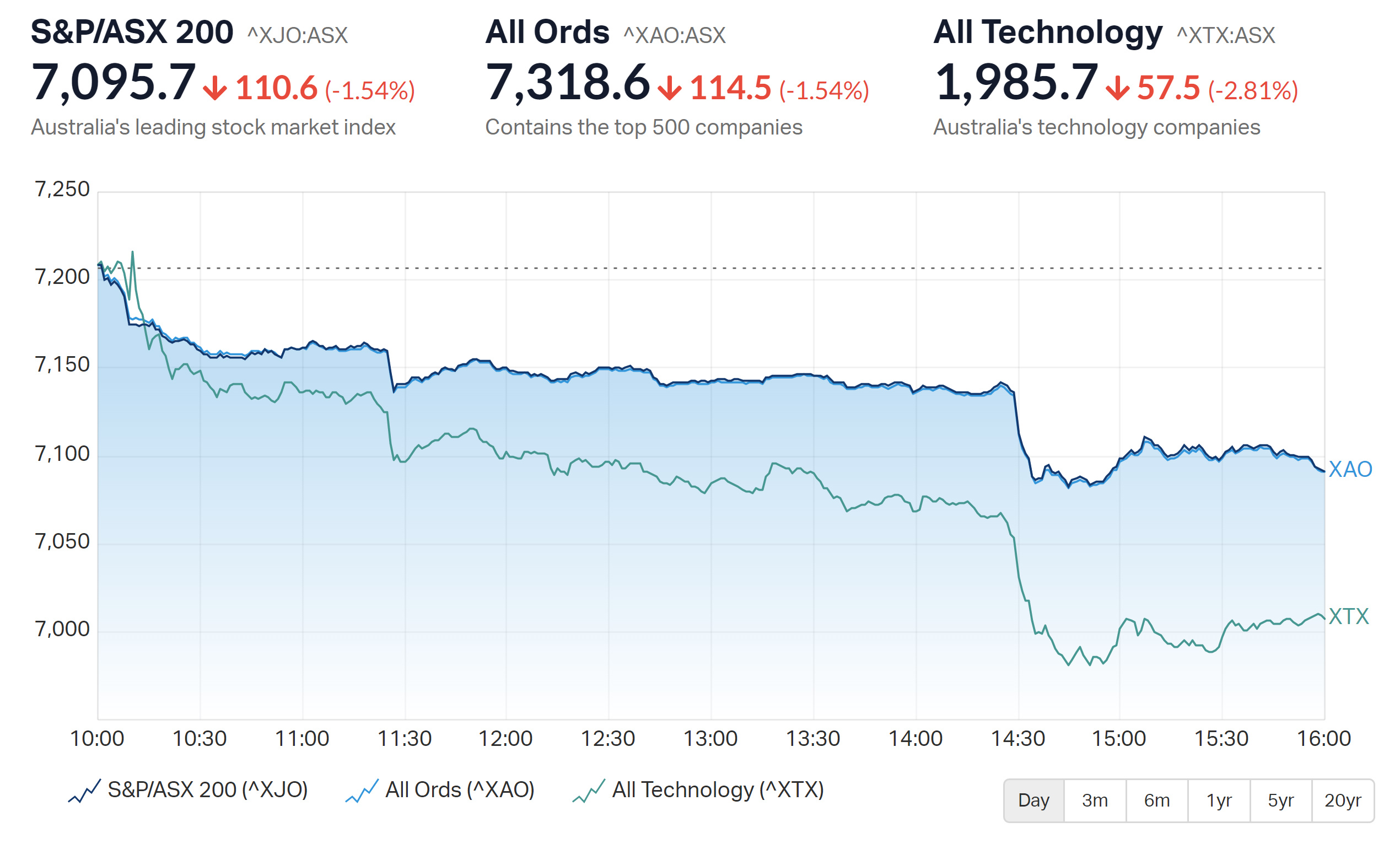Click the All Technology legend line icon
The image size is (1400, 849).
(589, 791)
